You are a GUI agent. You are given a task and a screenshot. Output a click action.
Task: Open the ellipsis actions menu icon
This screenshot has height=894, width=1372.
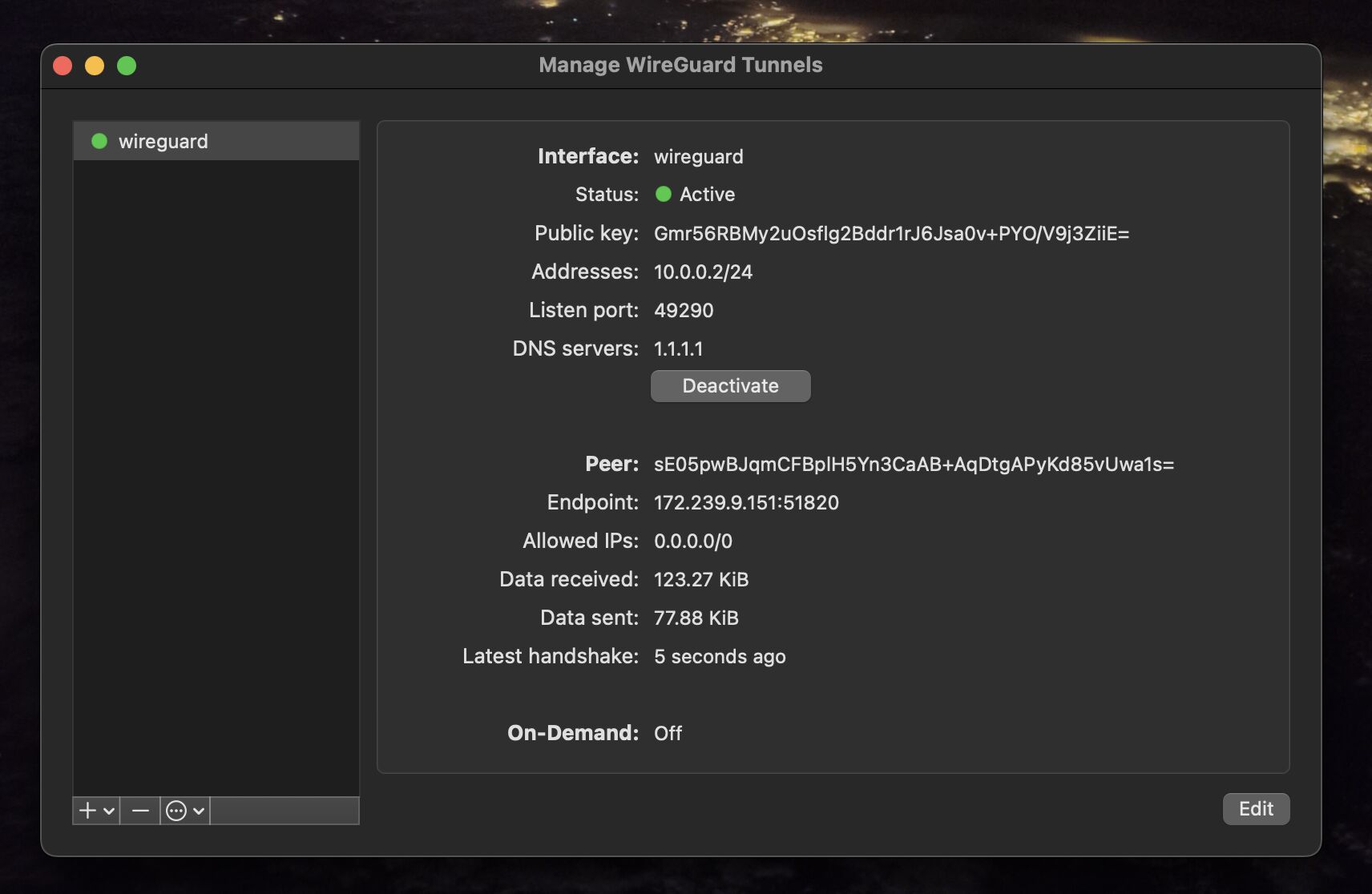[176, 811]
